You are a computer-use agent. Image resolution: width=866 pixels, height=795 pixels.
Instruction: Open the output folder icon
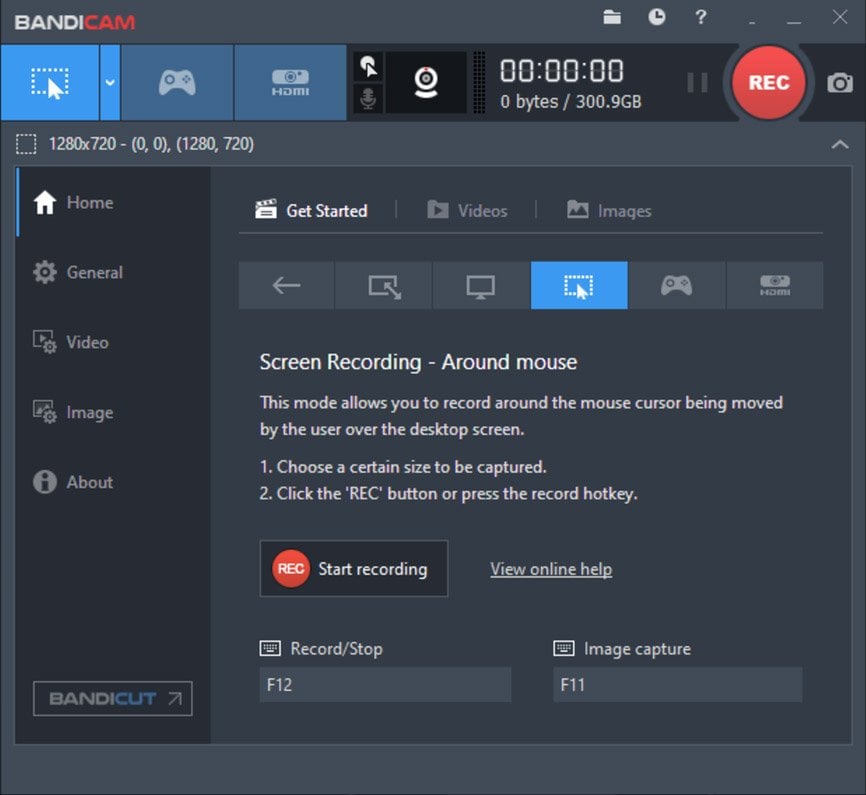pyautogui.click(x=612, y=17)
